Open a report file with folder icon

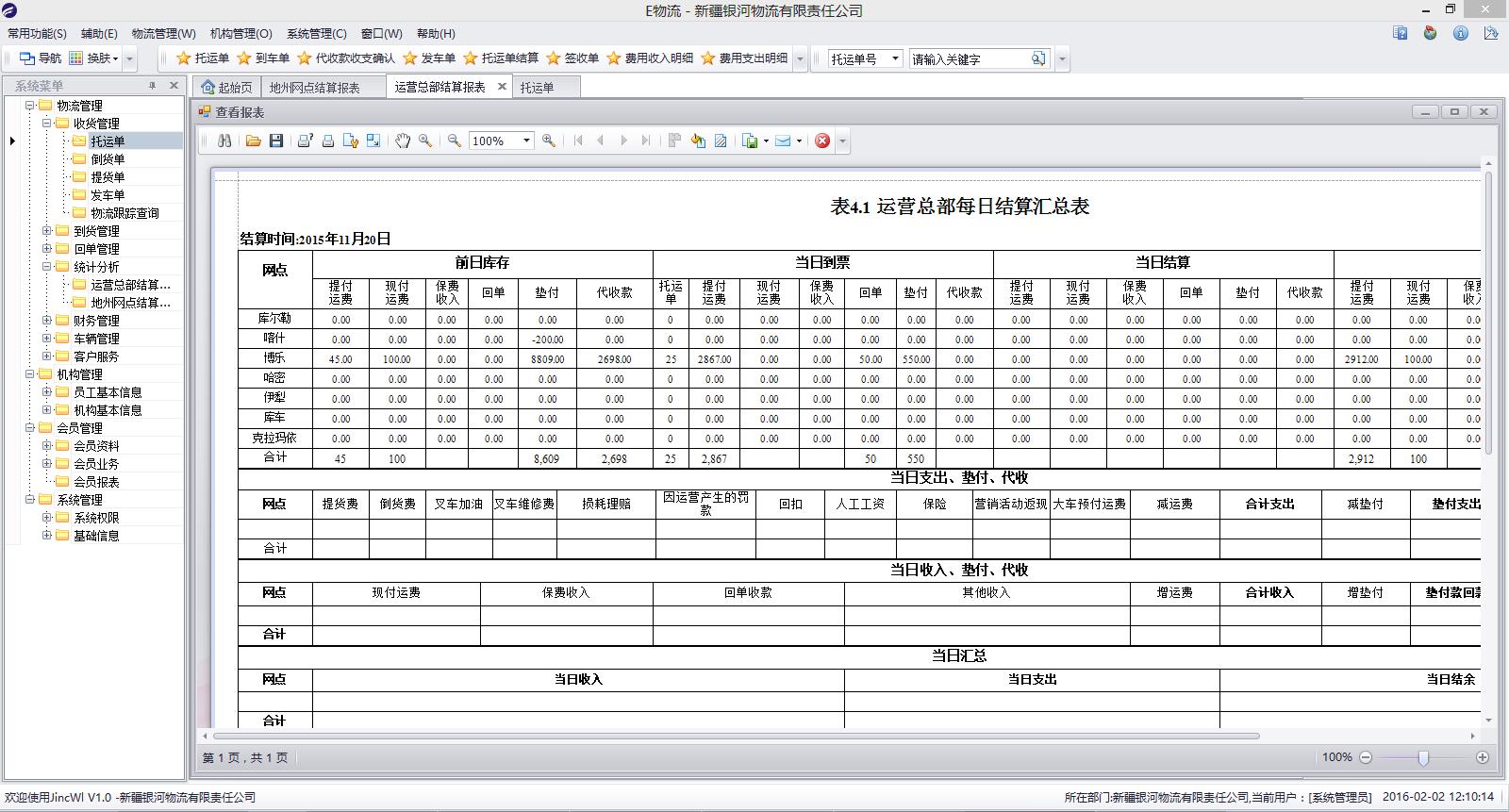click(x=253, y=141)
